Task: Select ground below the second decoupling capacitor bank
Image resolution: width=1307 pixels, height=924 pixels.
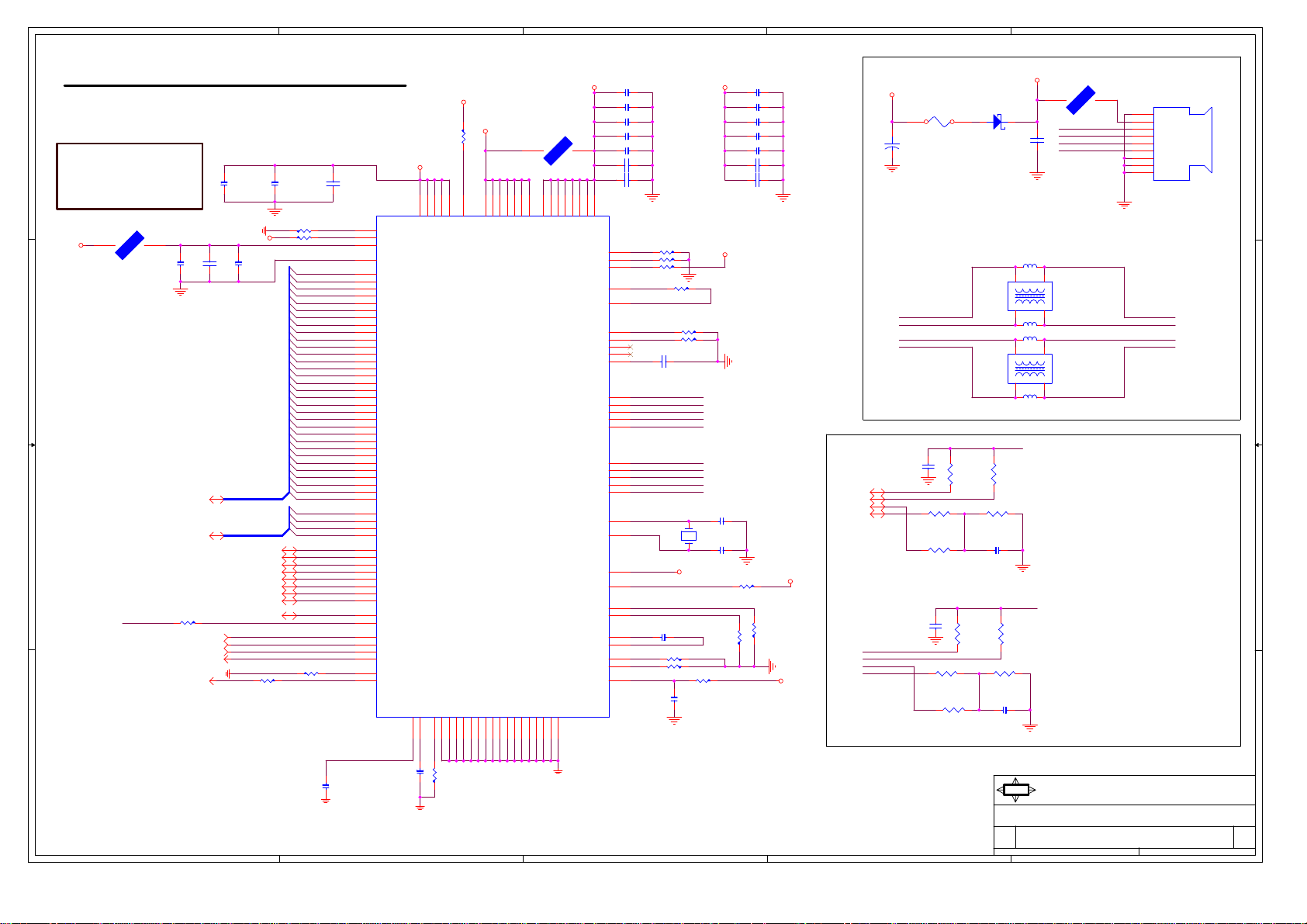Action: click(783, 197)
